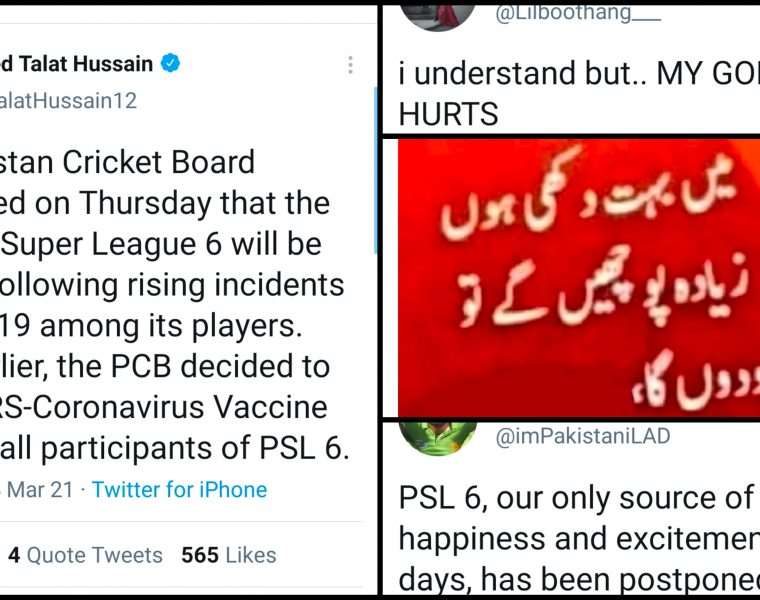Click the 'i understand but' tweet text
Image resolution: width=760 pixels, height=600 pixels.
pos(579,94)
